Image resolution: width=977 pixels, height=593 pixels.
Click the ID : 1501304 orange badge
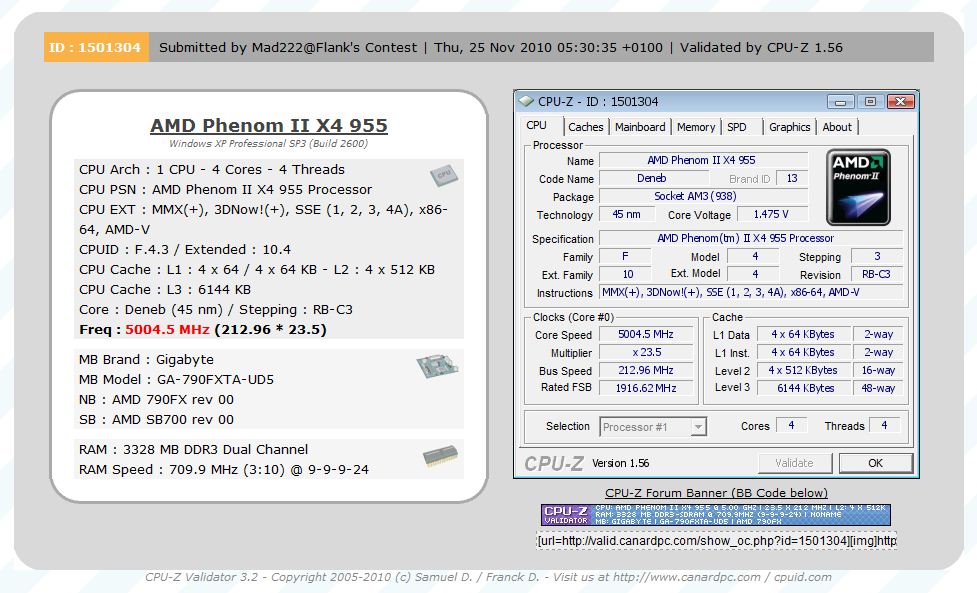tap(96, 47)
